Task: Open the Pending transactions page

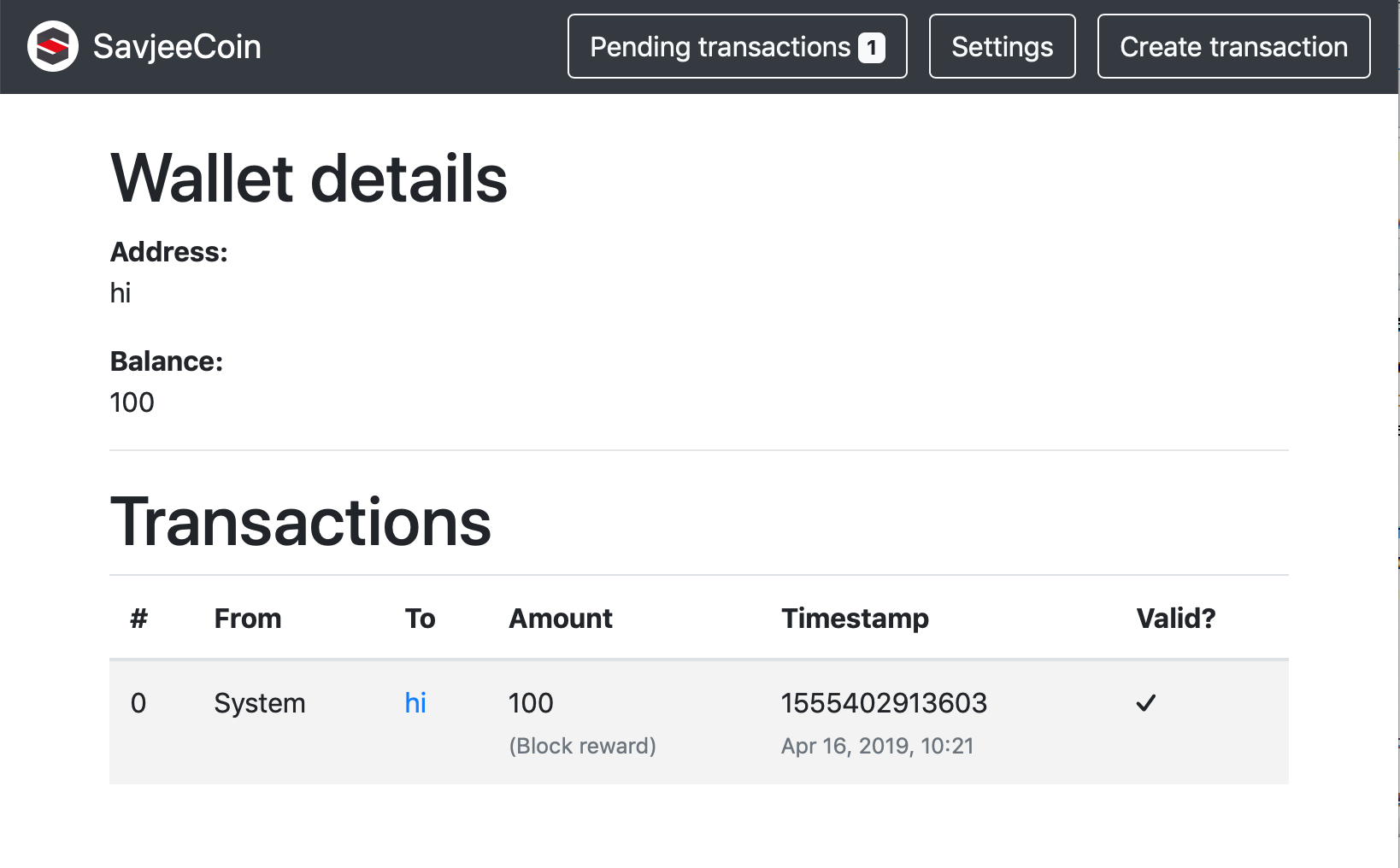Action: click(x=720, y=47)
